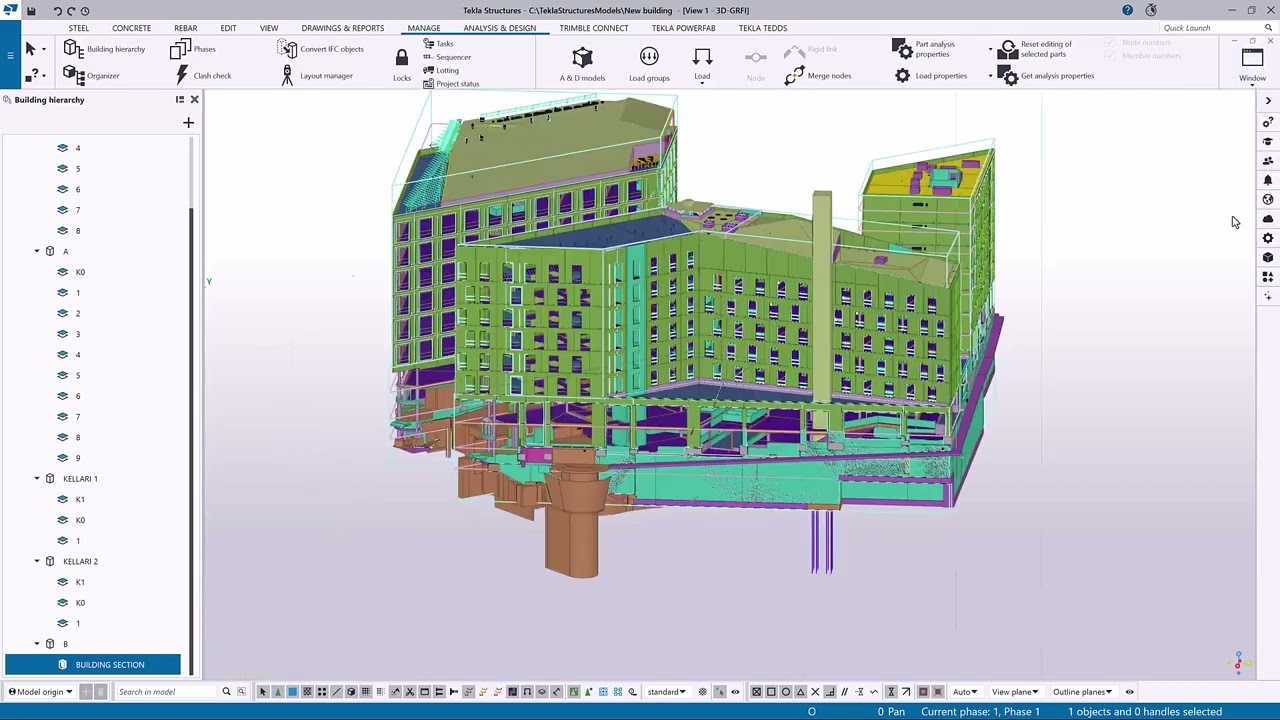Open the Layout manager
The height and width of the screenshot is (720, 1280).
coord(315,75)
